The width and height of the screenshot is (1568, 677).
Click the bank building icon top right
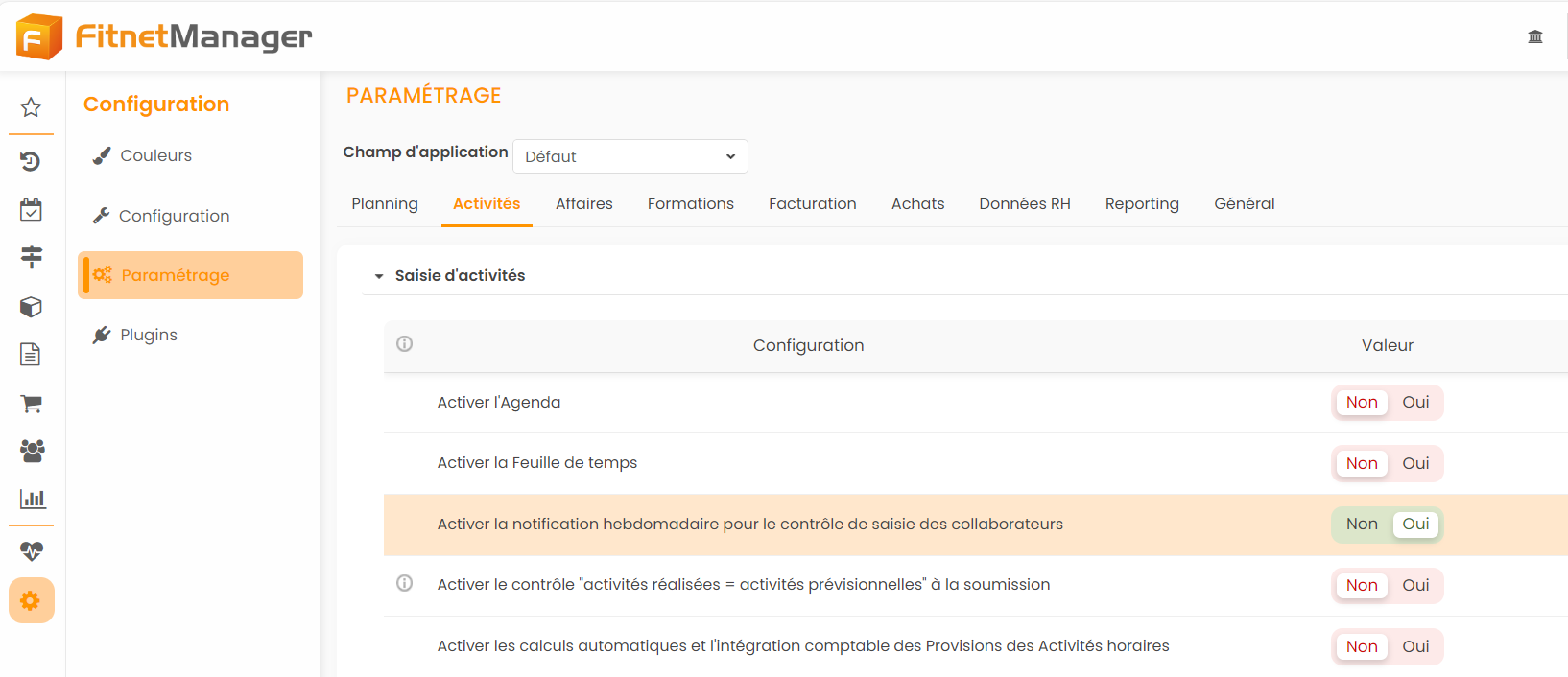(1534, 36)
